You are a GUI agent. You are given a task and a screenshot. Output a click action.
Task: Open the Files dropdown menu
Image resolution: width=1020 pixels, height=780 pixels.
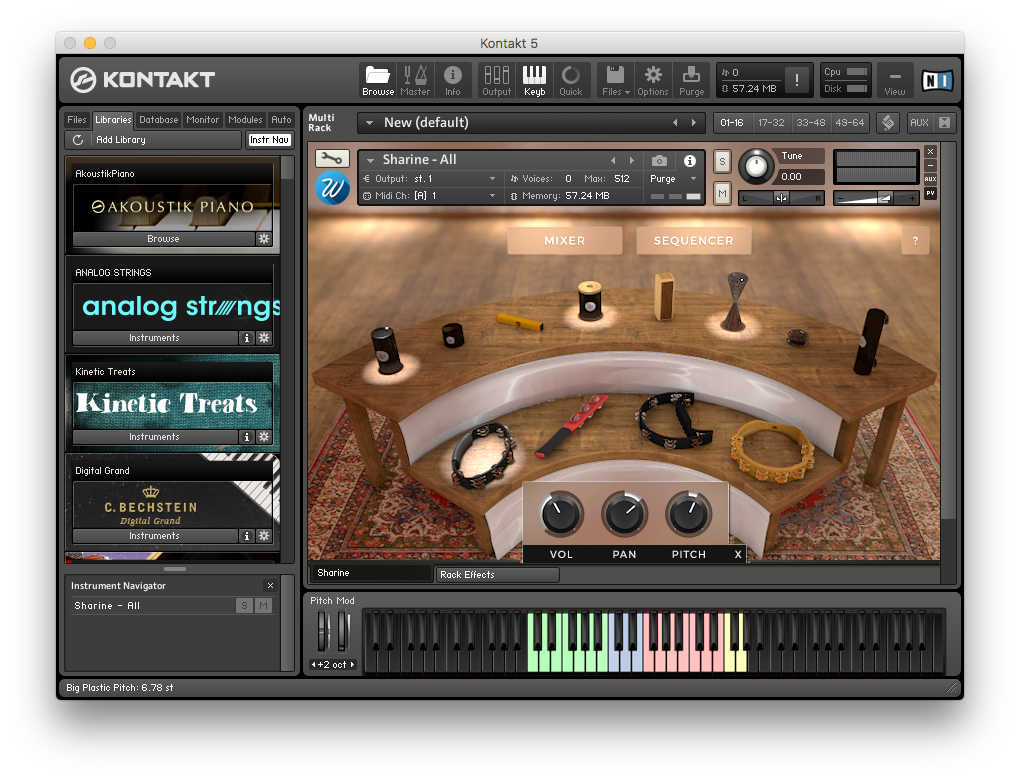pyautogui.click(x=615, y=81)
